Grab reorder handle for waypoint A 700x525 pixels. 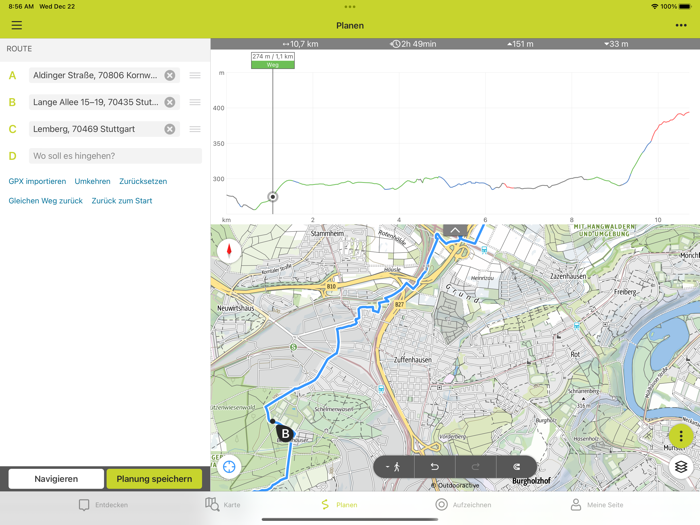(195, 75)
